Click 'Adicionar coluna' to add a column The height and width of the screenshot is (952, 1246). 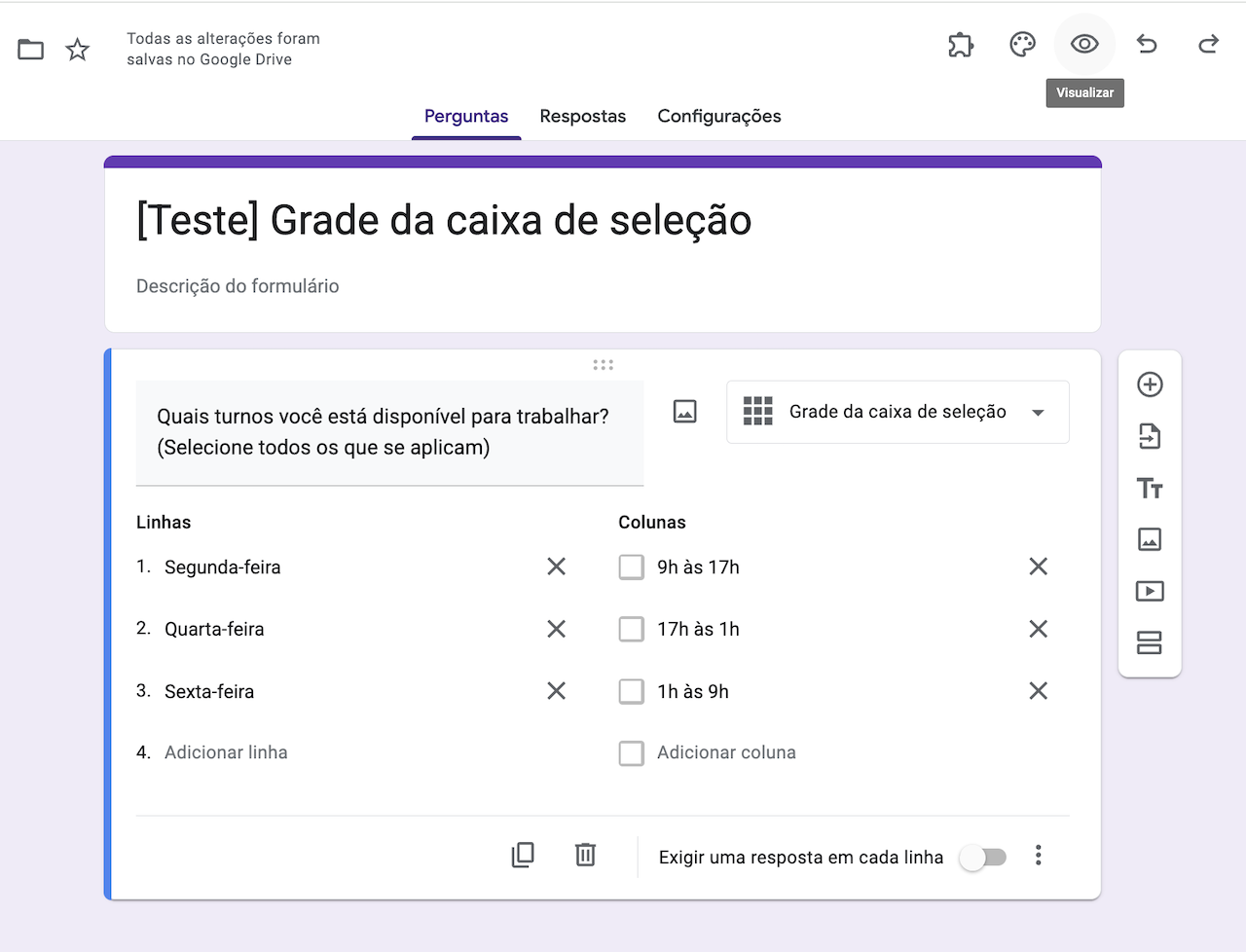tap(726, 752)
